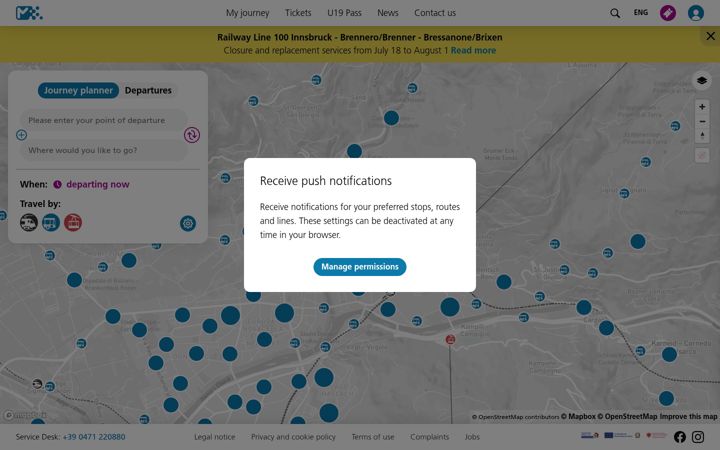The width and height of the screenshot is (720, 450).
Task: Toggle the train travel mode
Action: pyautogui.click(x=29, y=223)
